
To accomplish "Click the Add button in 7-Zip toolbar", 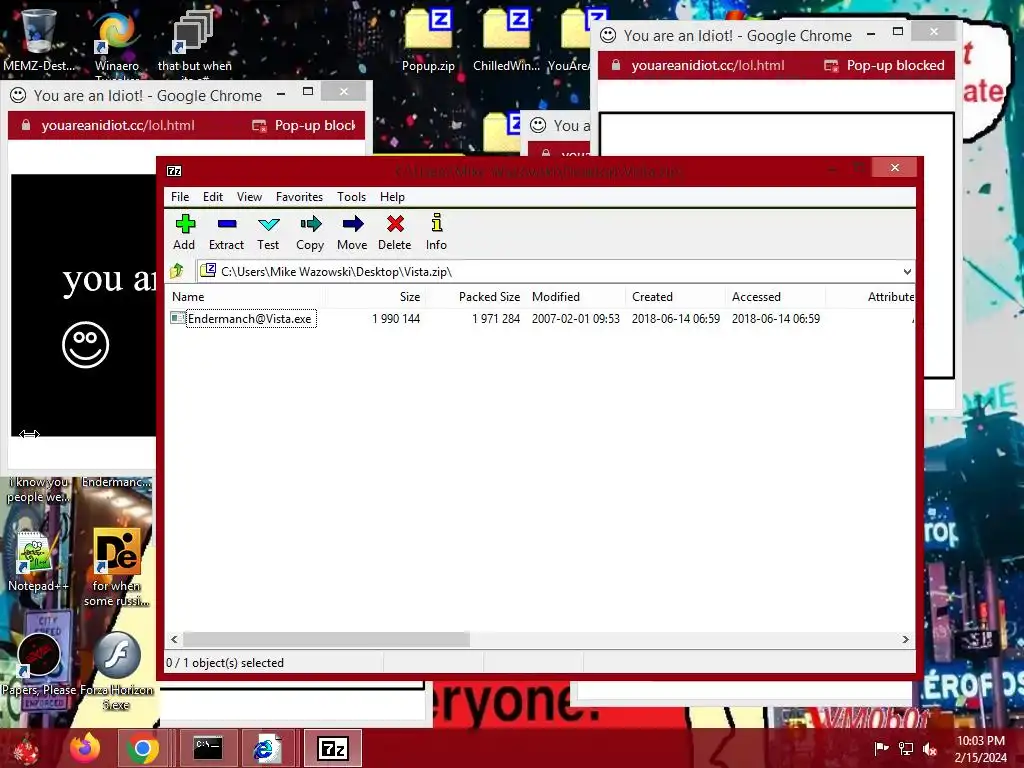I will 184,232.
